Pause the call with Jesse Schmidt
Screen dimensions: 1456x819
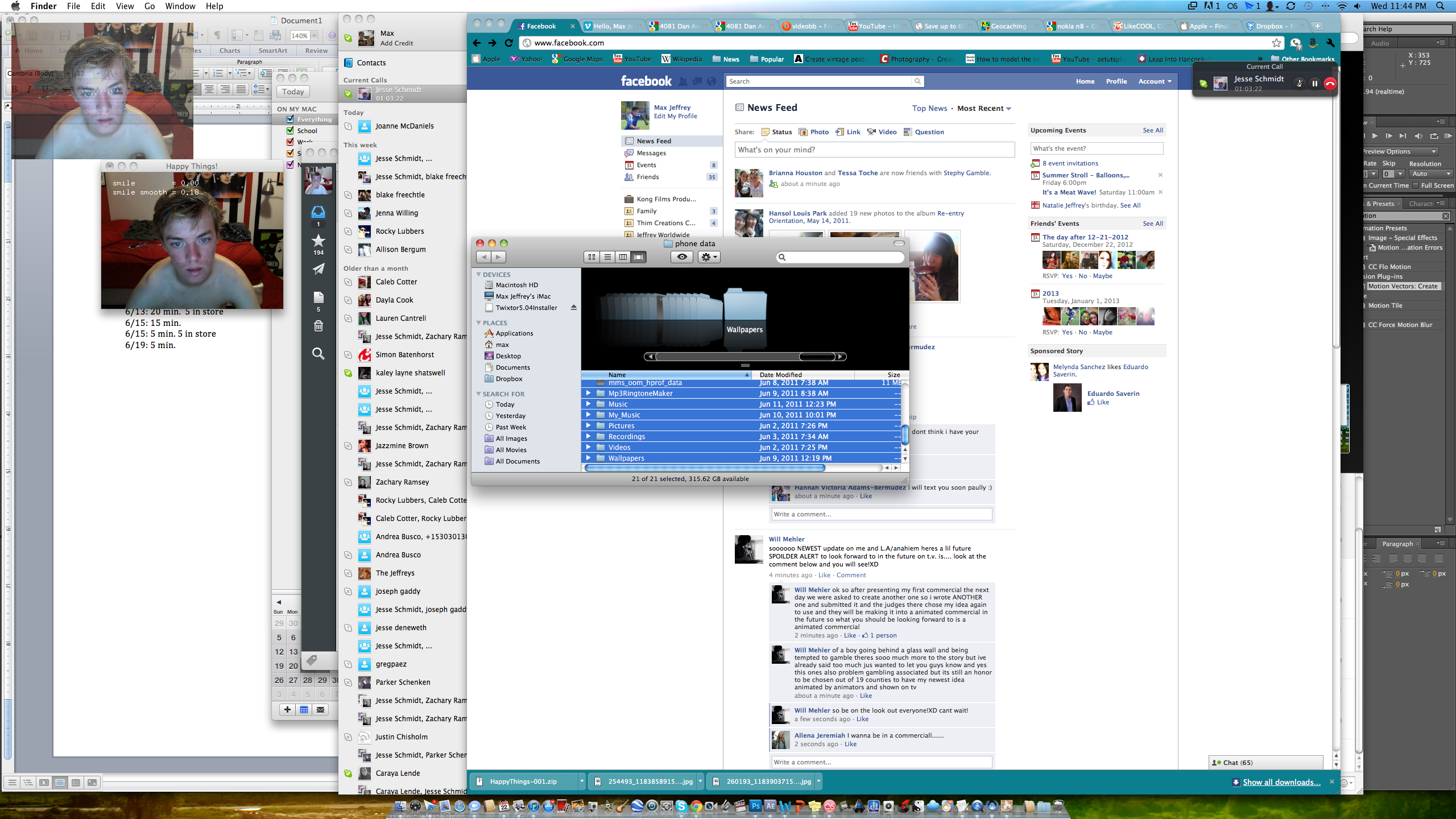[1314, 84]
